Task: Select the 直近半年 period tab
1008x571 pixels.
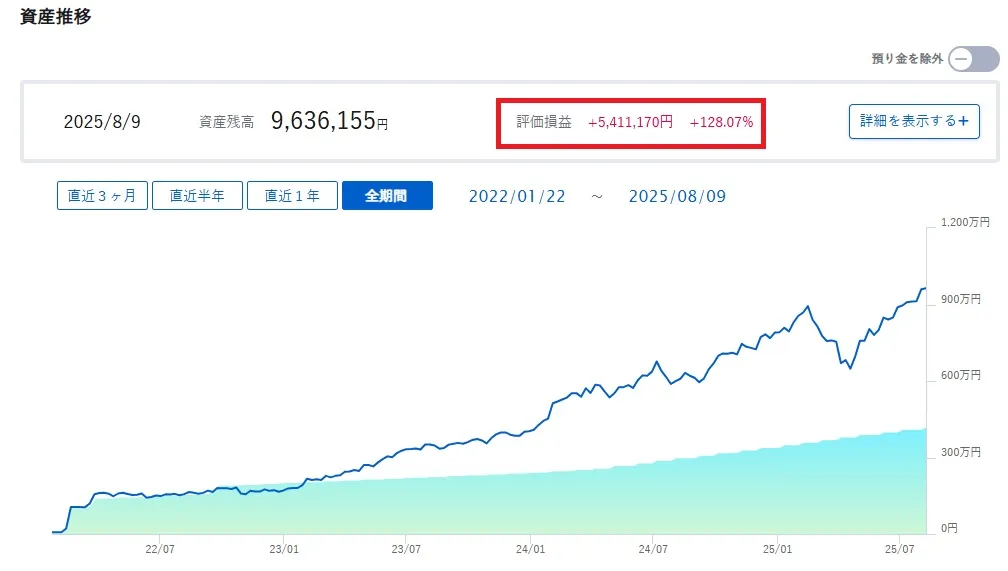Action: (x=197, y=195)
